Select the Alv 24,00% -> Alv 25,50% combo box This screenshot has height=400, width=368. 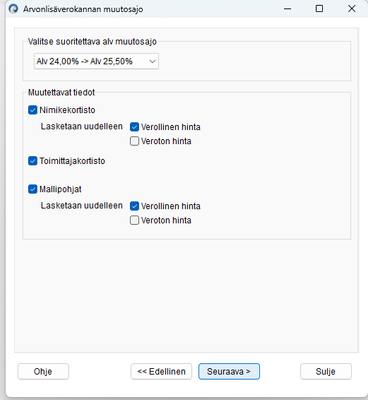click(96, 61)
